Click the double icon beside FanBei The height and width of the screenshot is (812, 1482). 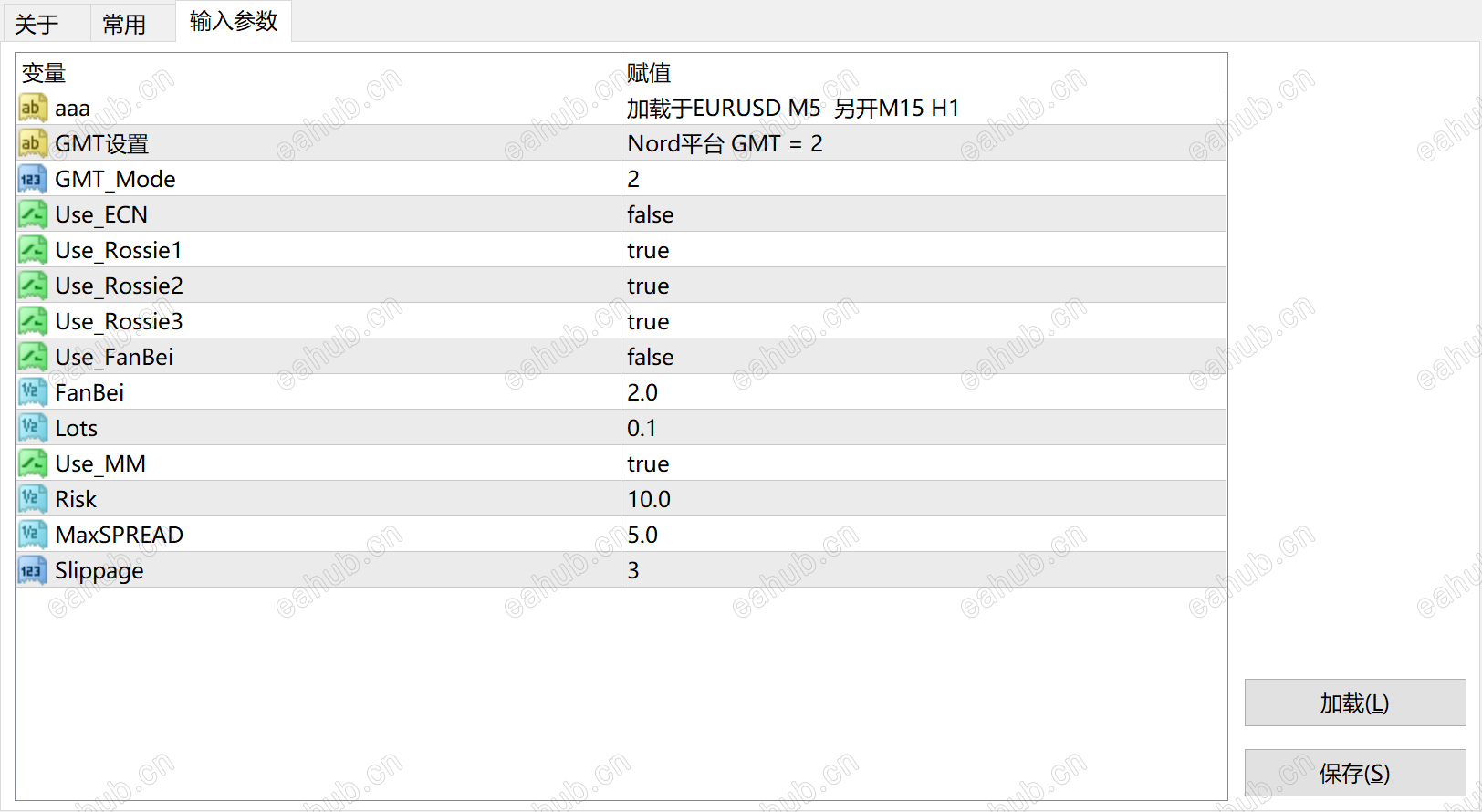(x=32, y=392)
